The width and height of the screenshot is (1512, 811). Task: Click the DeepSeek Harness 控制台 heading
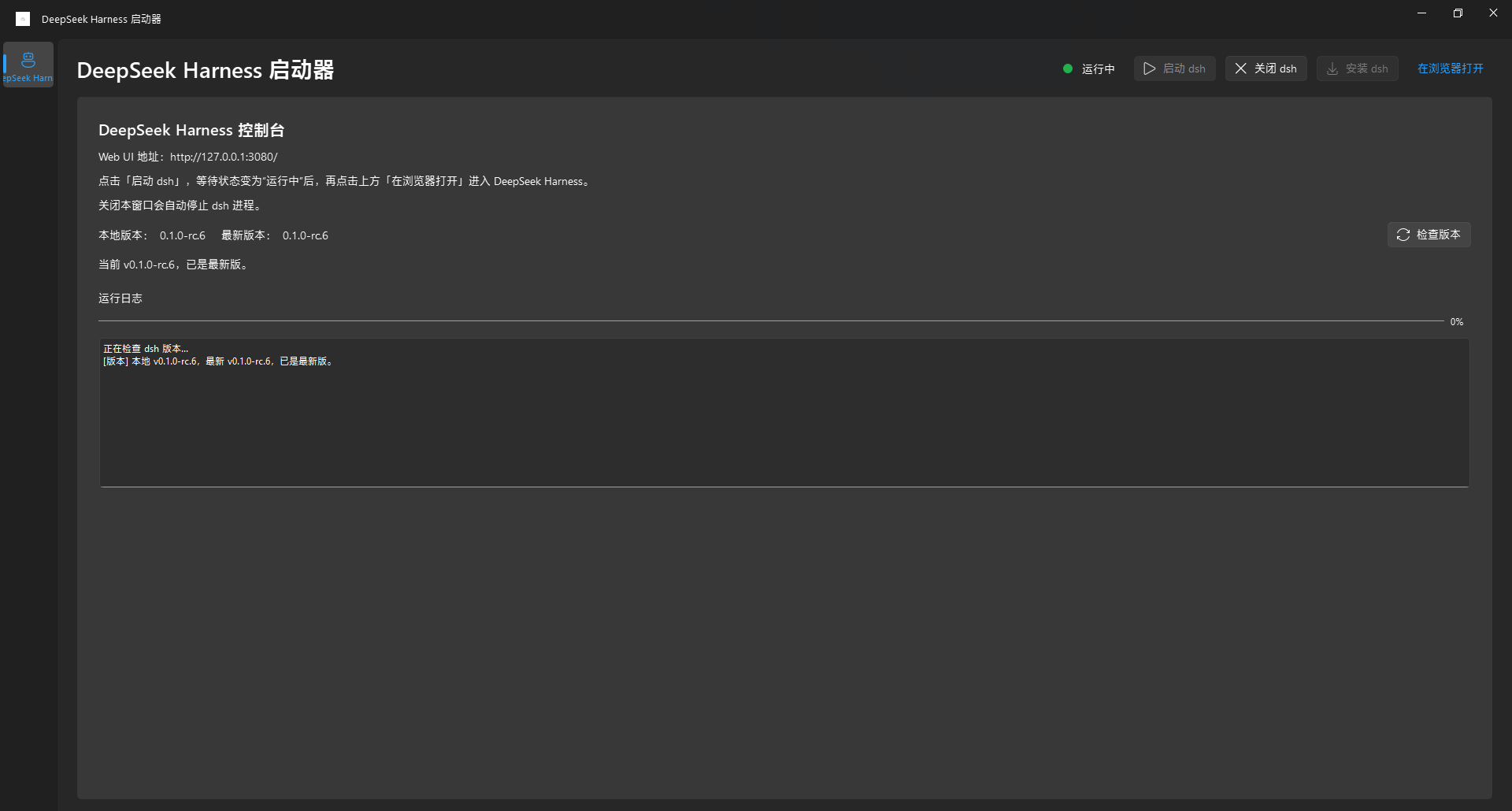point(191,130)
